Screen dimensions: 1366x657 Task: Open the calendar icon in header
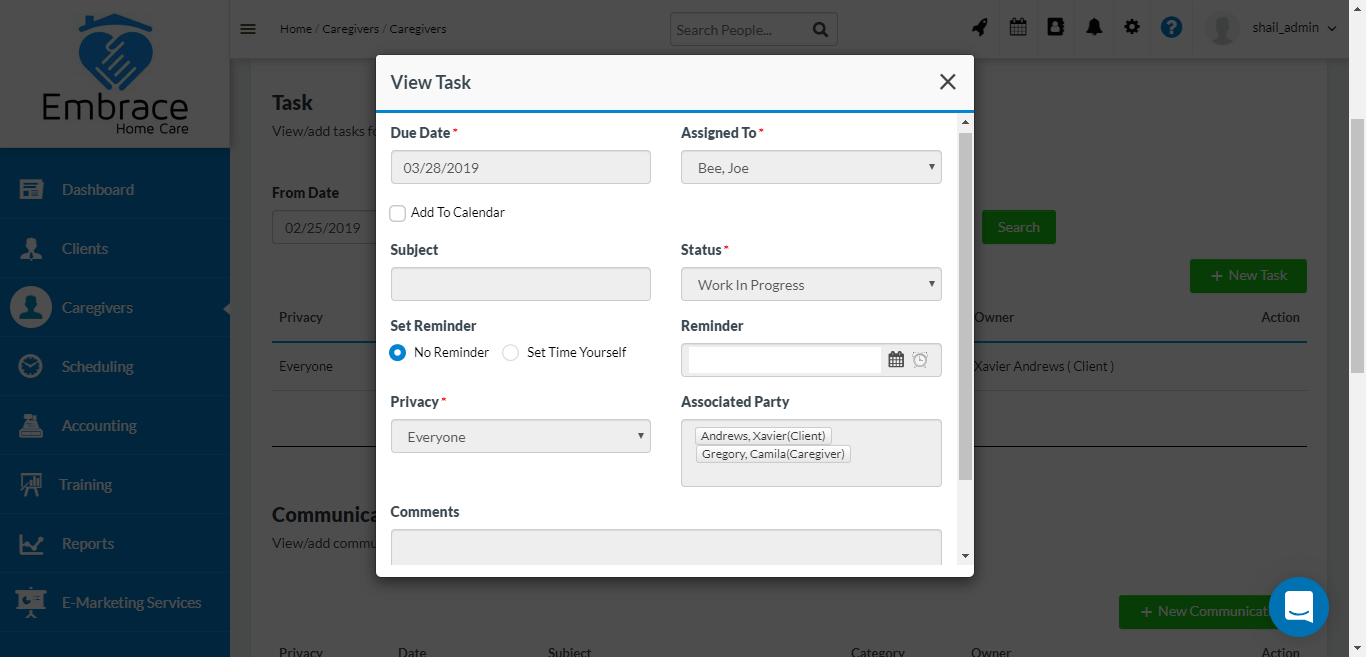[1018, 28]
